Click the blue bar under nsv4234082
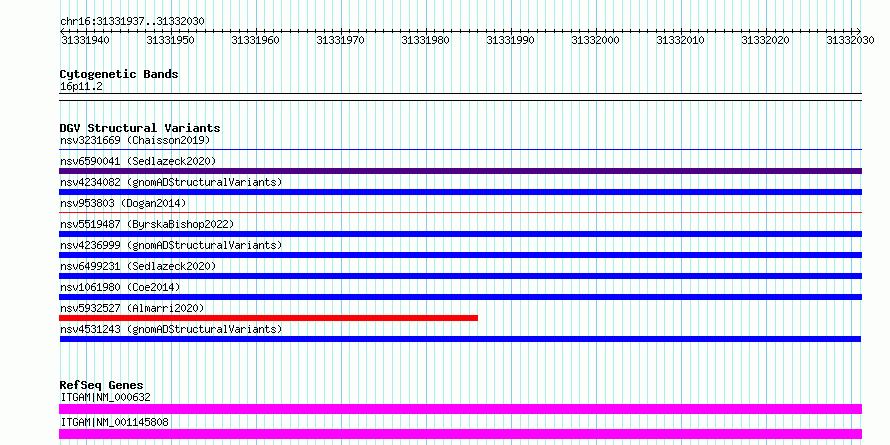Viewport: 890px width, 445px height. [460, 192]
